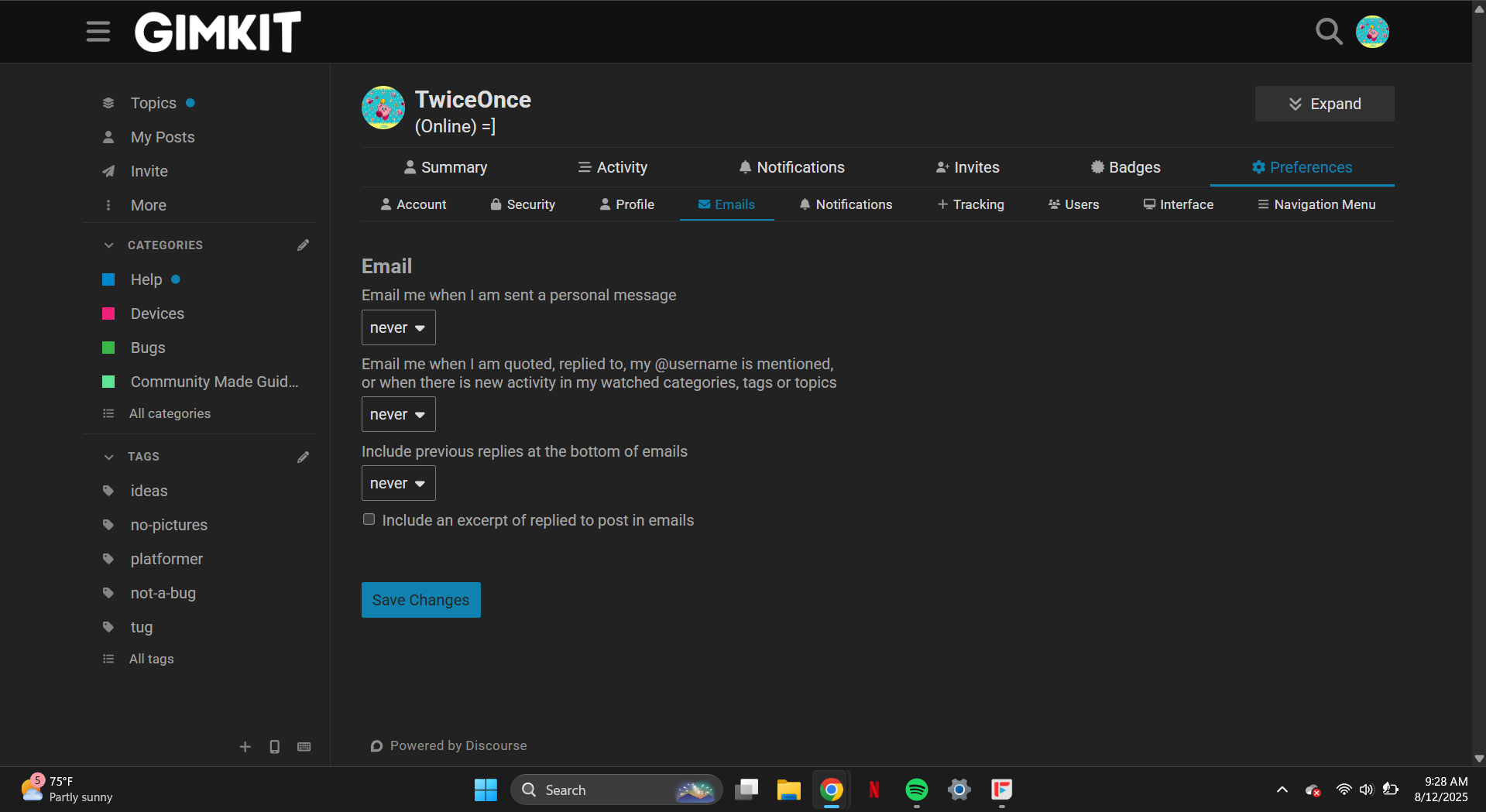Open the Security preferences tab
Image resolution: width=1486 pixels, height=812 pixels.
[523, 204]
